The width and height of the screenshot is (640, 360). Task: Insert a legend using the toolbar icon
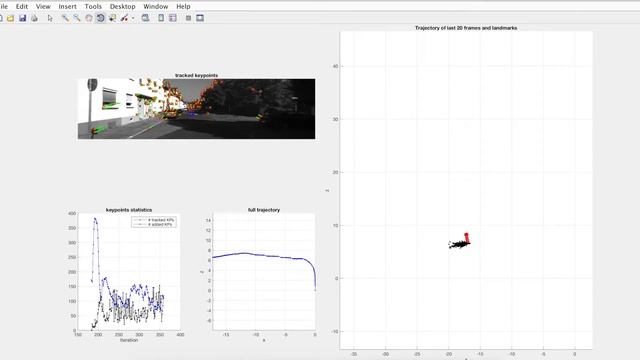point(173,18)
